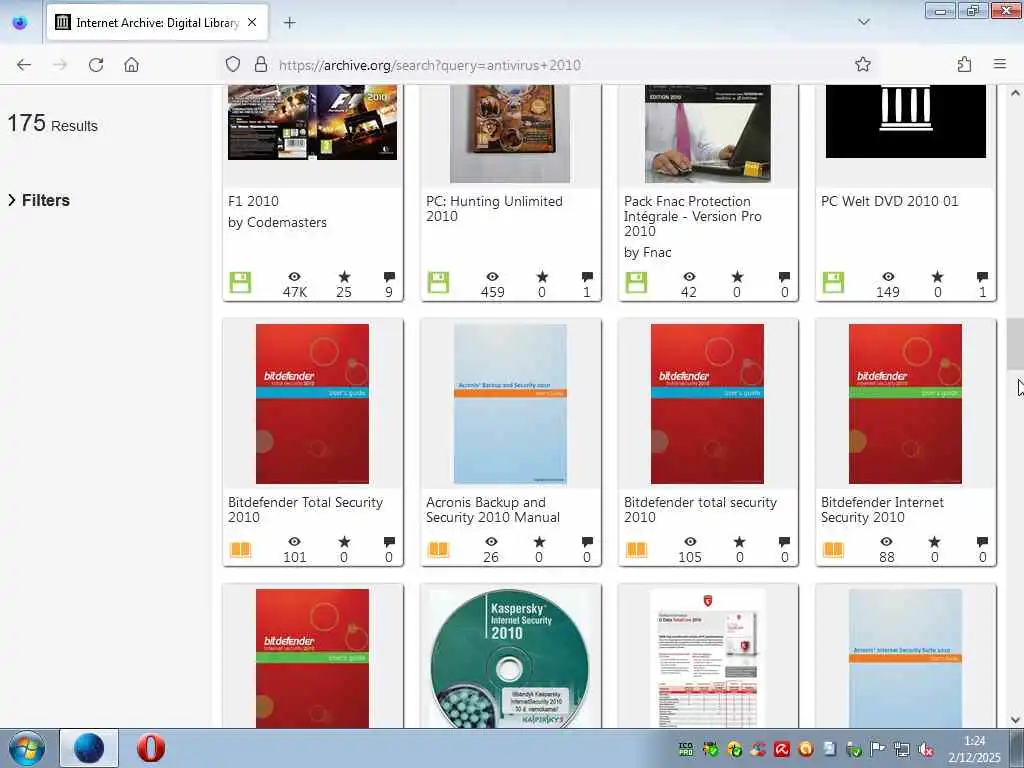Reload the page with the refresh icon

96,65
